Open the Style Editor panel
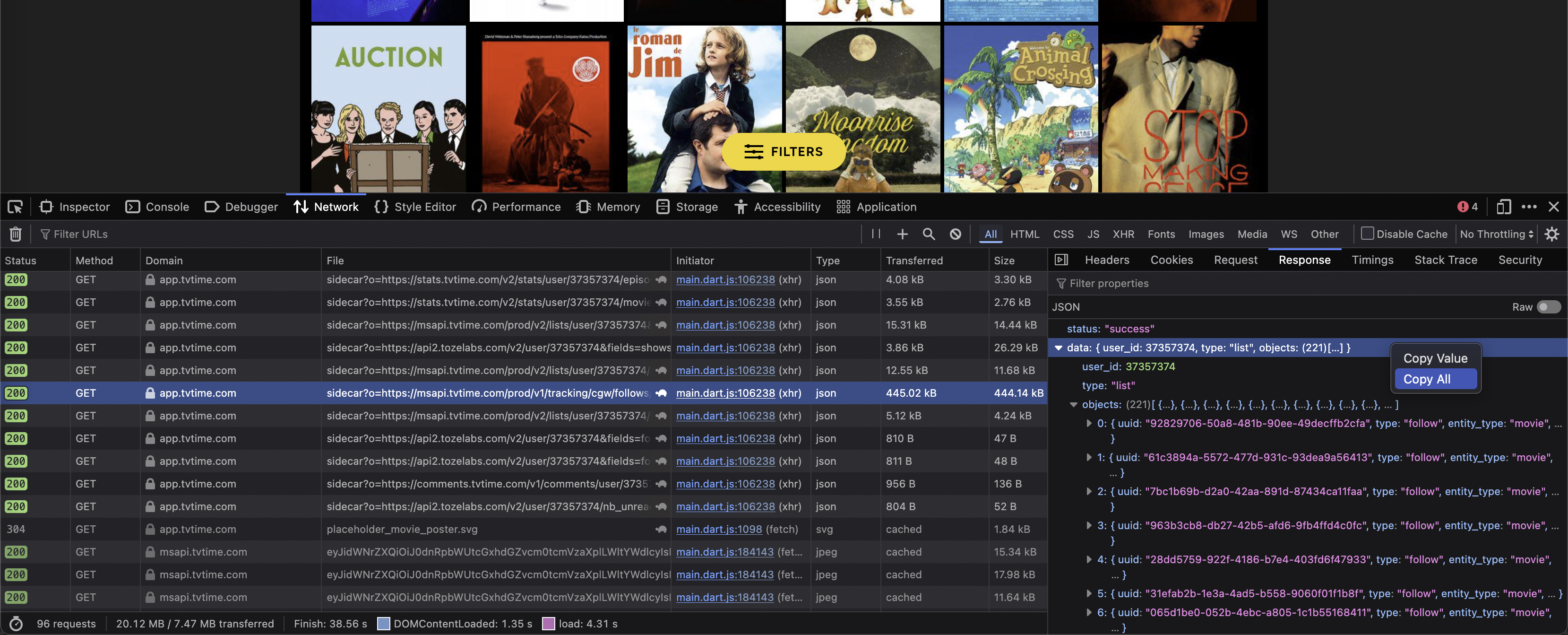This screenshot has width=1568, height=635. tap(415, 207)
